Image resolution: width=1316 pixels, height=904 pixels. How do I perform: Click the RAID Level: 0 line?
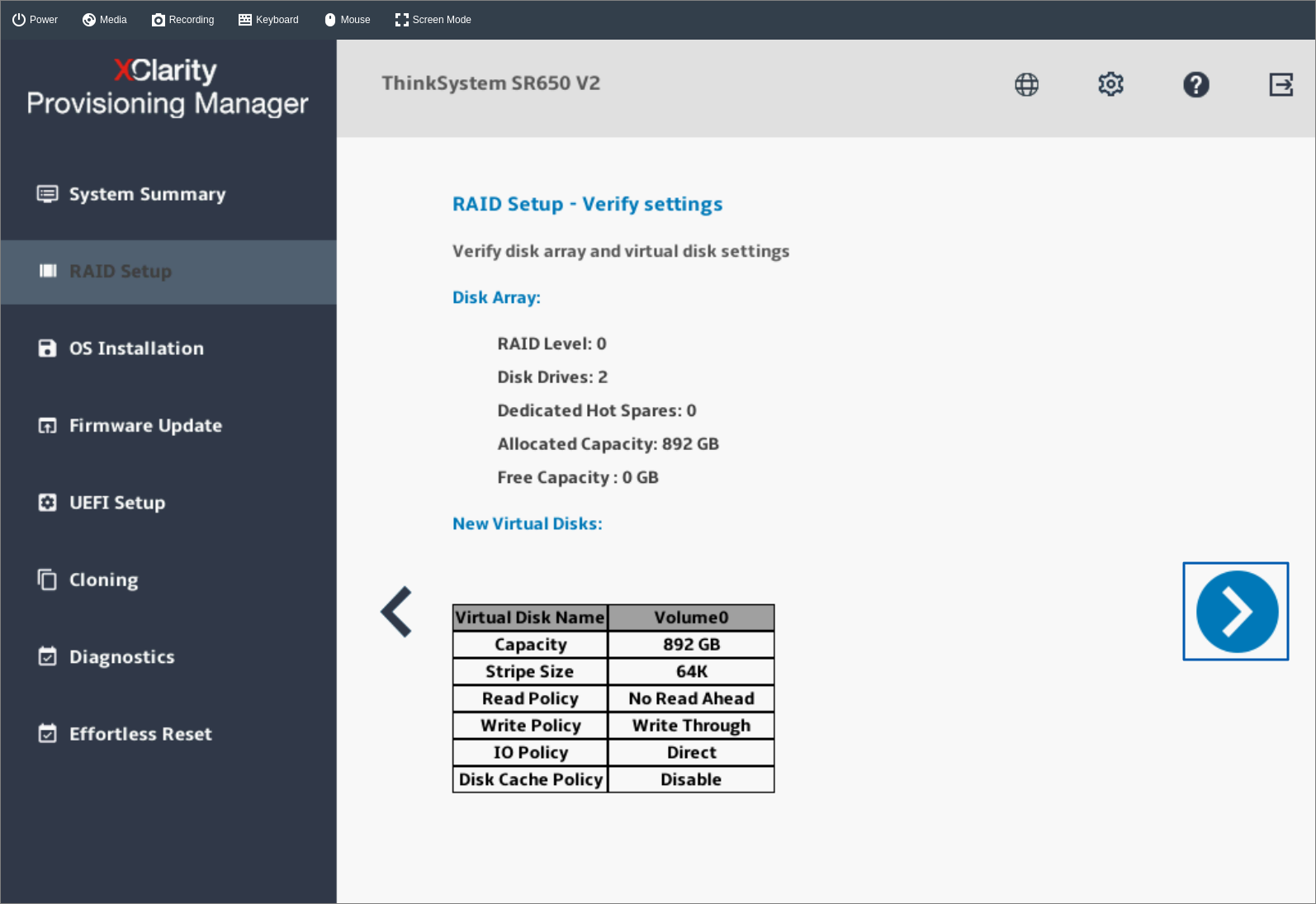click(x=551, y=343)
